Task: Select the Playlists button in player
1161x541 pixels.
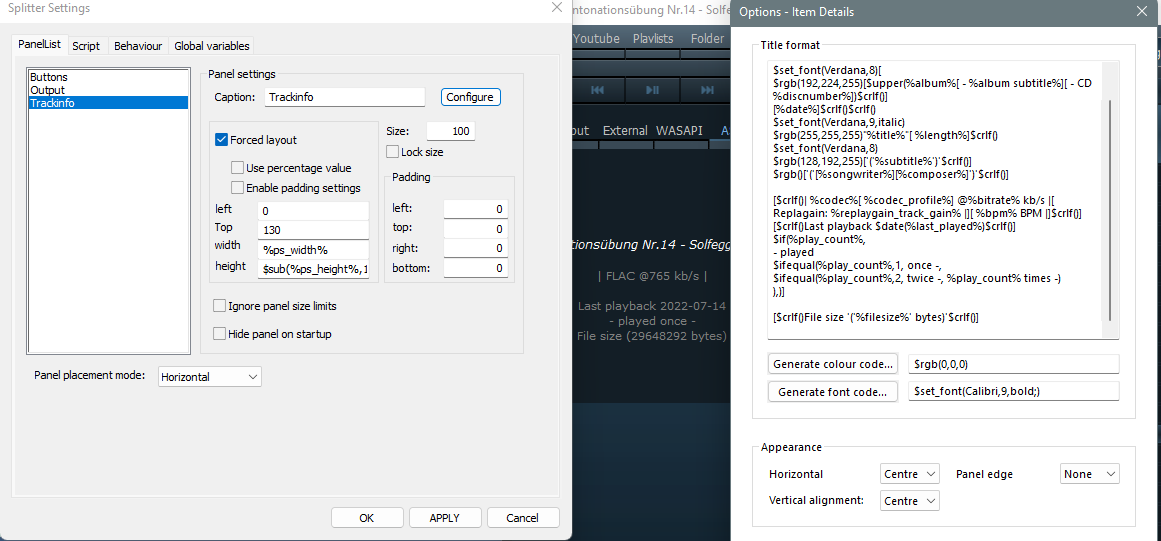Action: [x=653, y=39]
